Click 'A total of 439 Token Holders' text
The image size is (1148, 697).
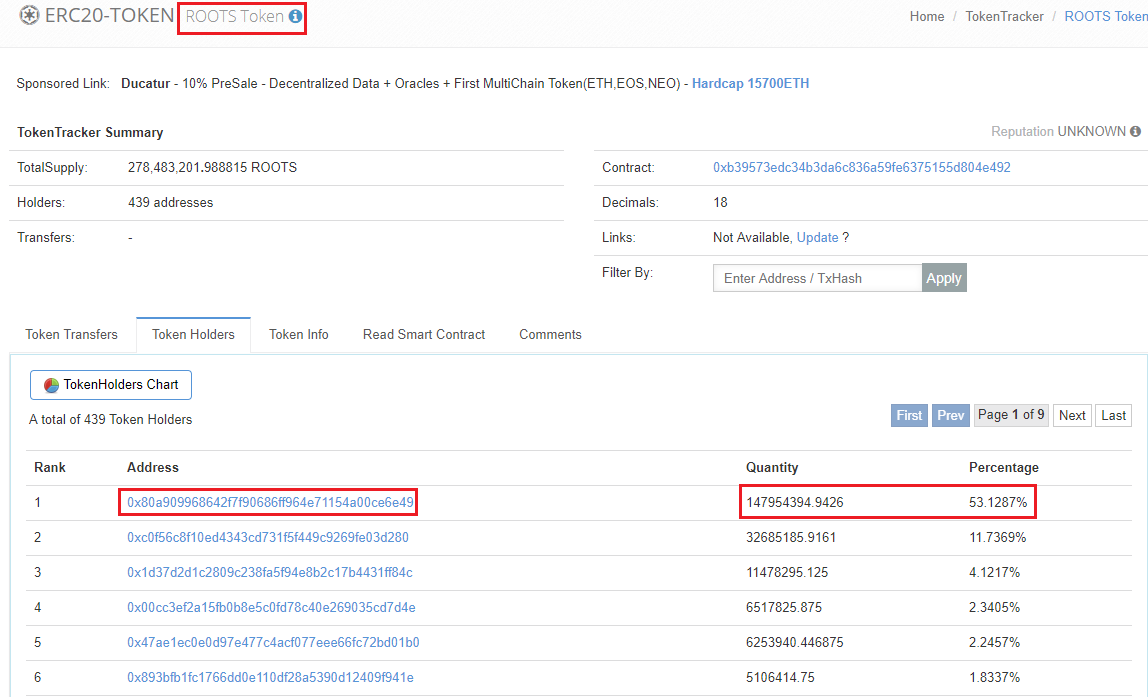(x=111, y=420)
